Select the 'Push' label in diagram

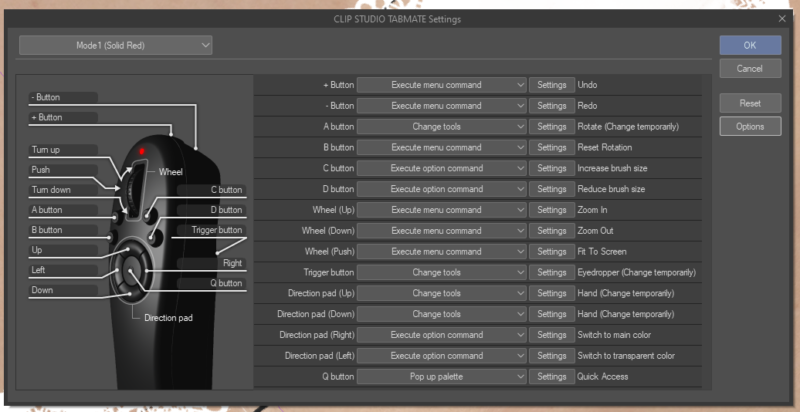[x=63, y=170]
